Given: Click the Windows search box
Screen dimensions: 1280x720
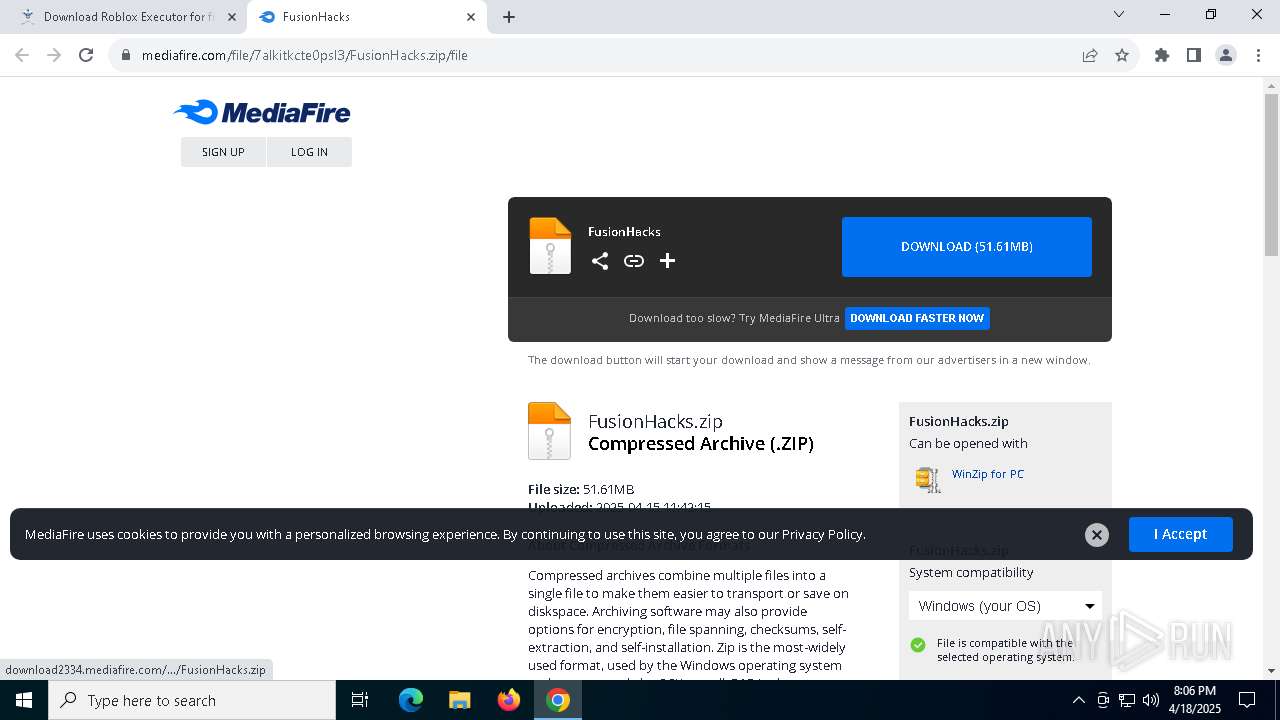Looking at the screenshot, I should pyautogui.click(x=192, y=700).
